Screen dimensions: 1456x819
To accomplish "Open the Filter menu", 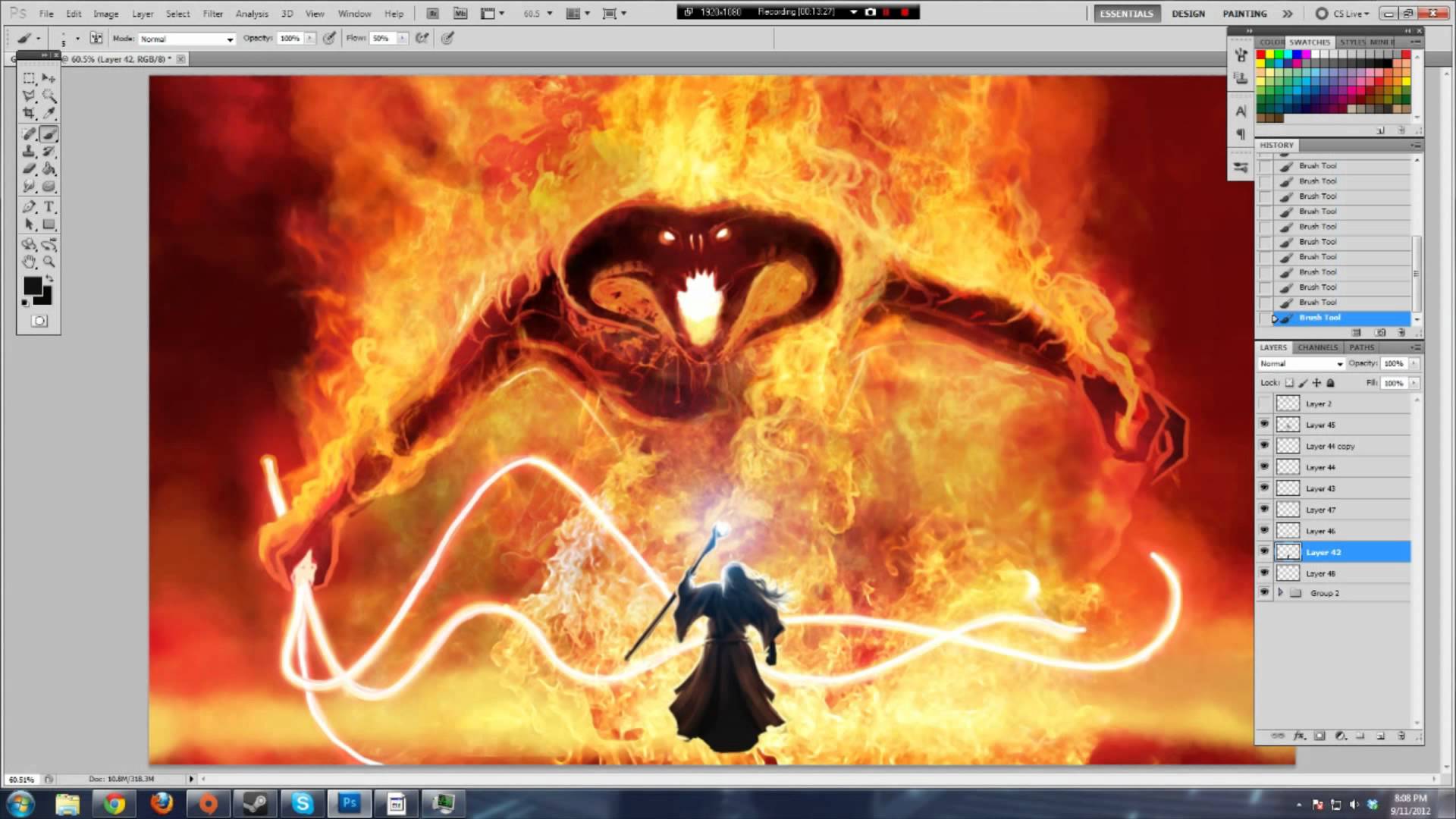I will point(212,13).
